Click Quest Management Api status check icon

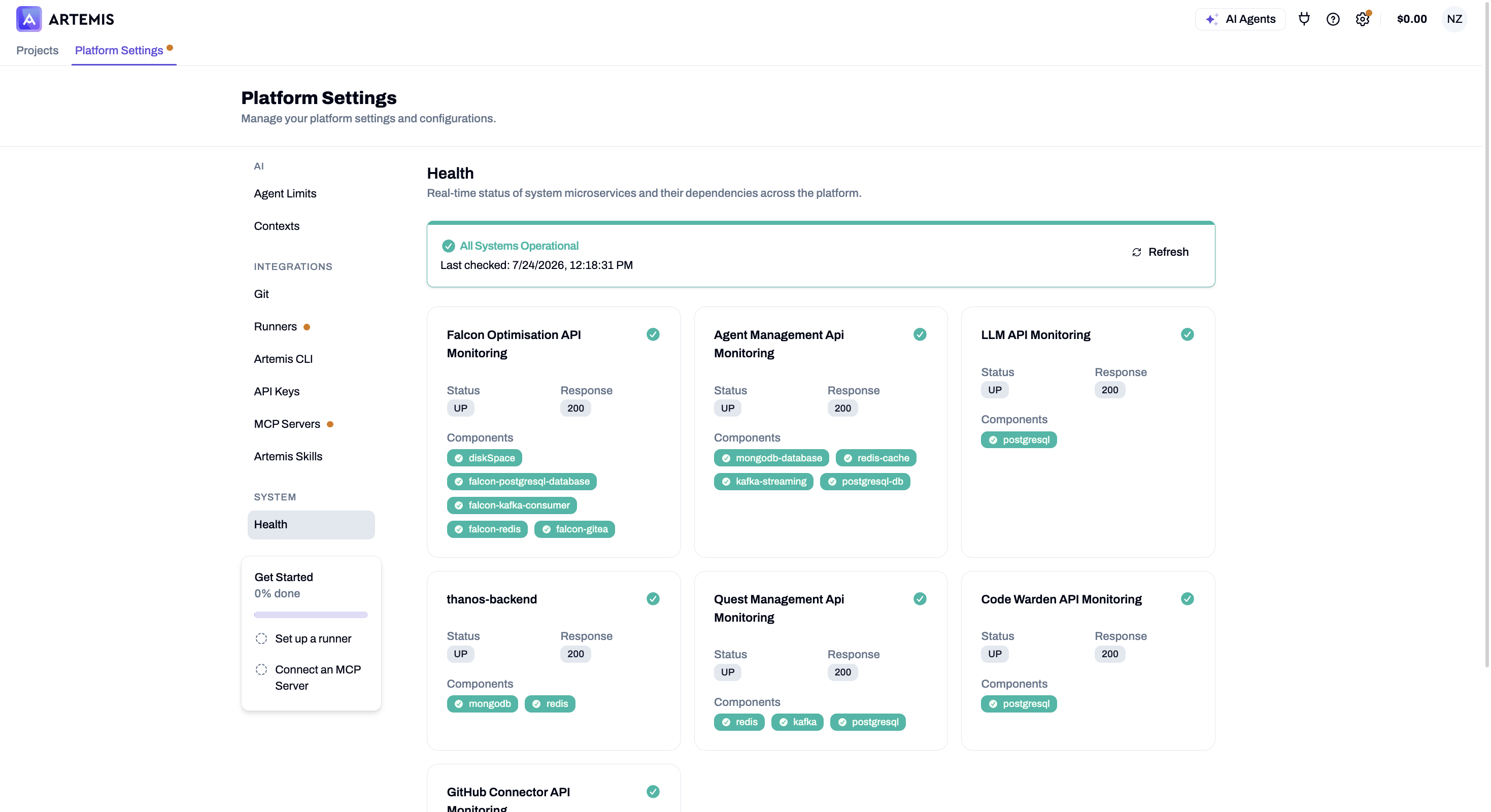pos(920,598)
